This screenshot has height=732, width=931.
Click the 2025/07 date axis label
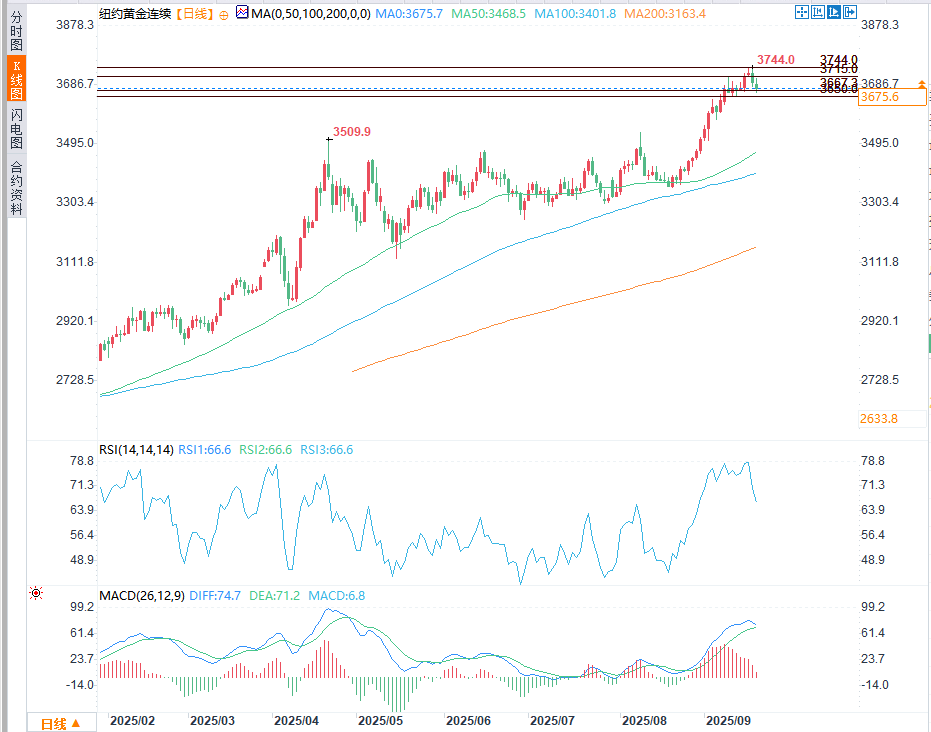click(x=552, y=721)
